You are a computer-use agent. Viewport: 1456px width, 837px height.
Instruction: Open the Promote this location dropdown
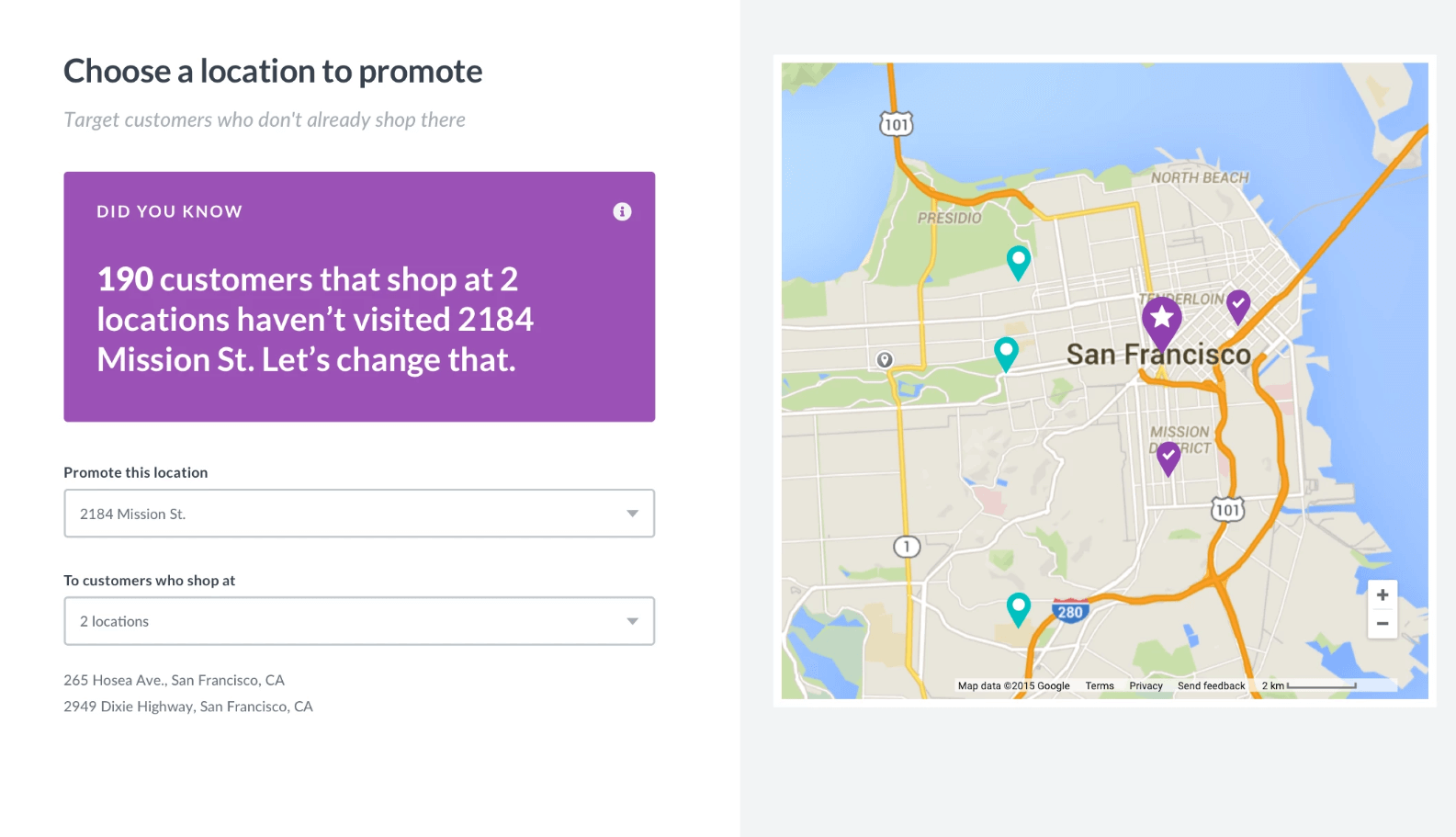coord(358,514)
